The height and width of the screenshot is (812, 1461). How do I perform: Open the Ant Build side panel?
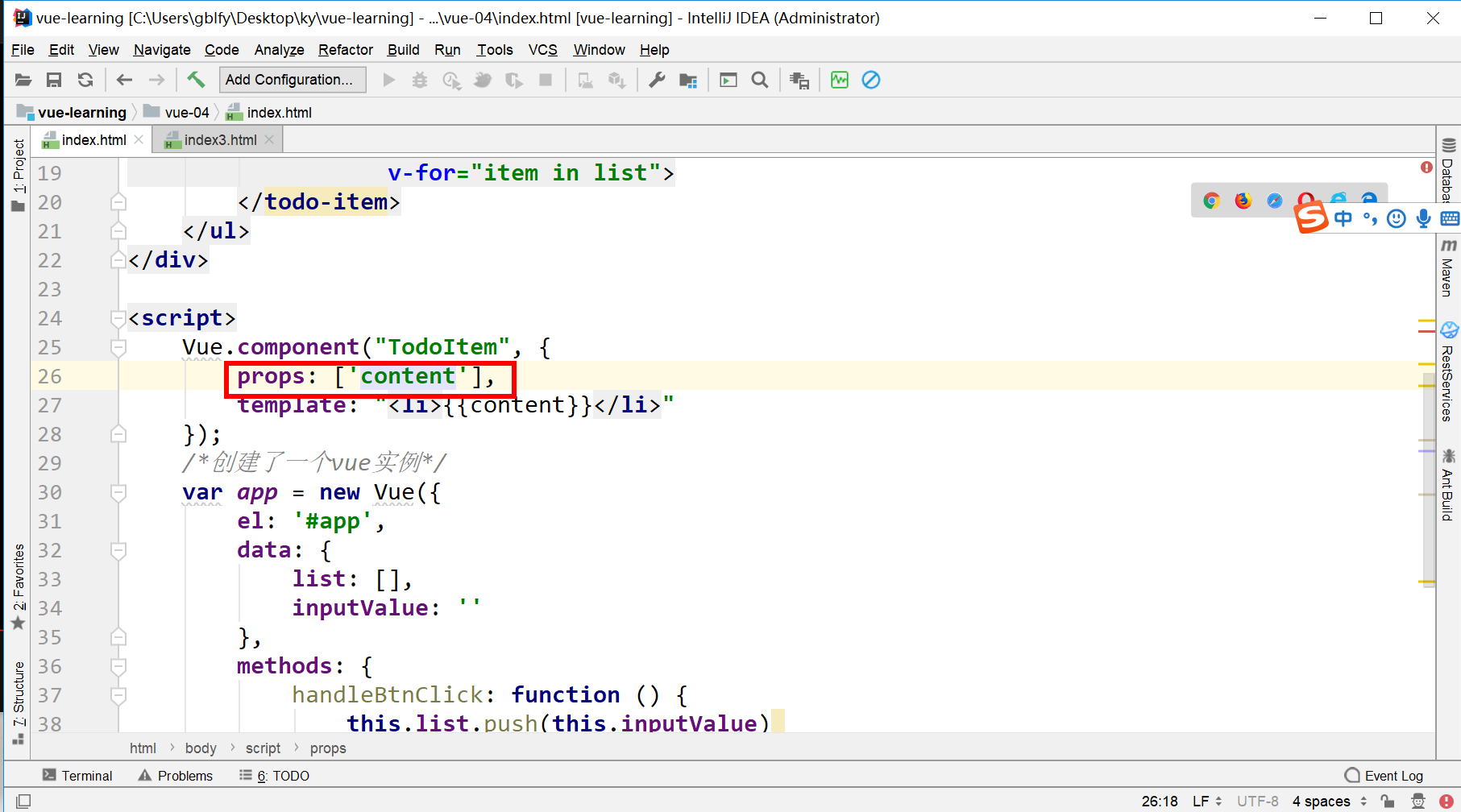(x=1448, y=485)
